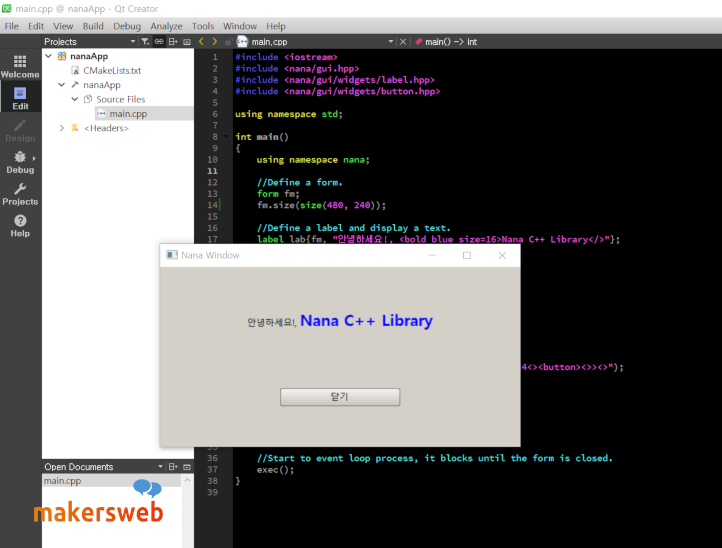Open Help mode in sidebar
722x548 pixels.
[x=20, y=225]
